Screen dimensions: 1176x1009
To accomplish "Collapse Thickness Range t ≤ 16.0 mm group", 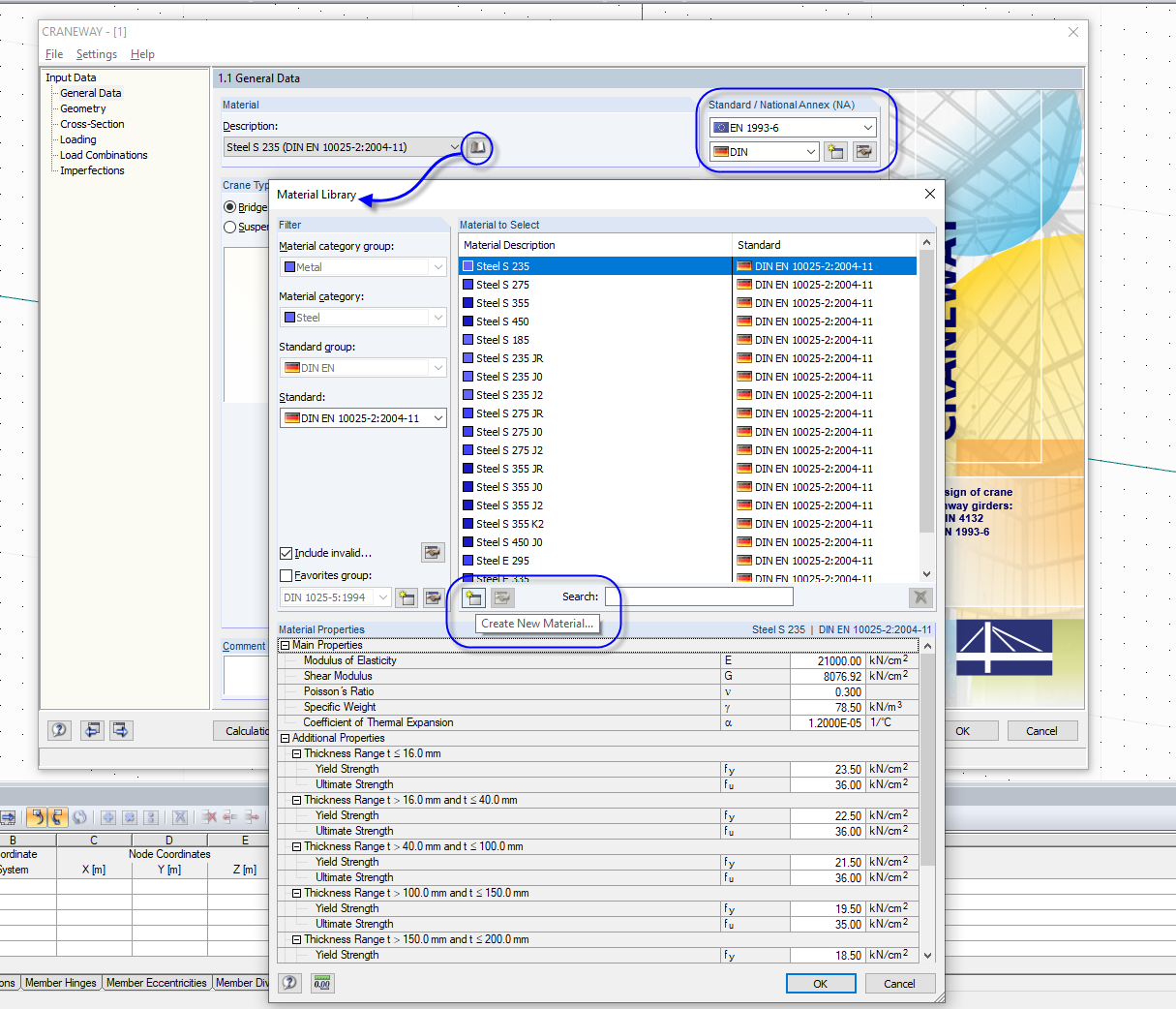I will click(x=296, y=753).
